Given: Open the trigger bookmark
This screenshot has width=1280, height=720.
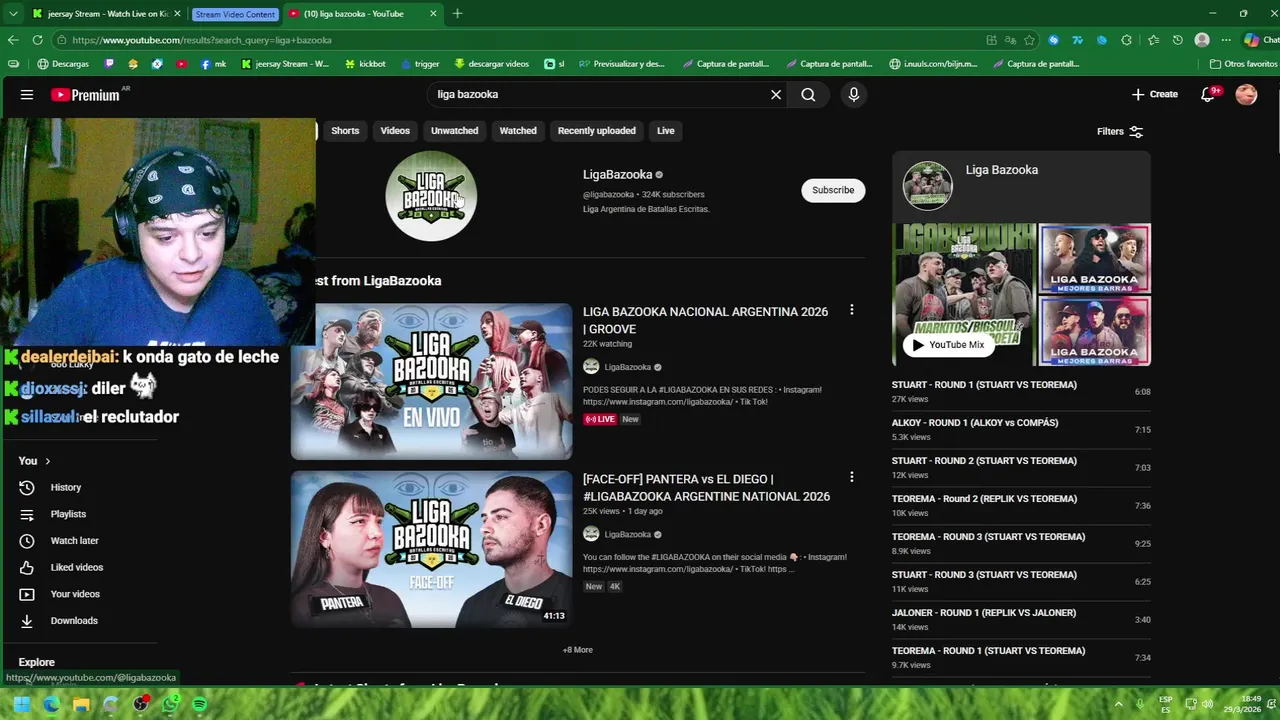Looking at the screenshot, I should point(420,64).
